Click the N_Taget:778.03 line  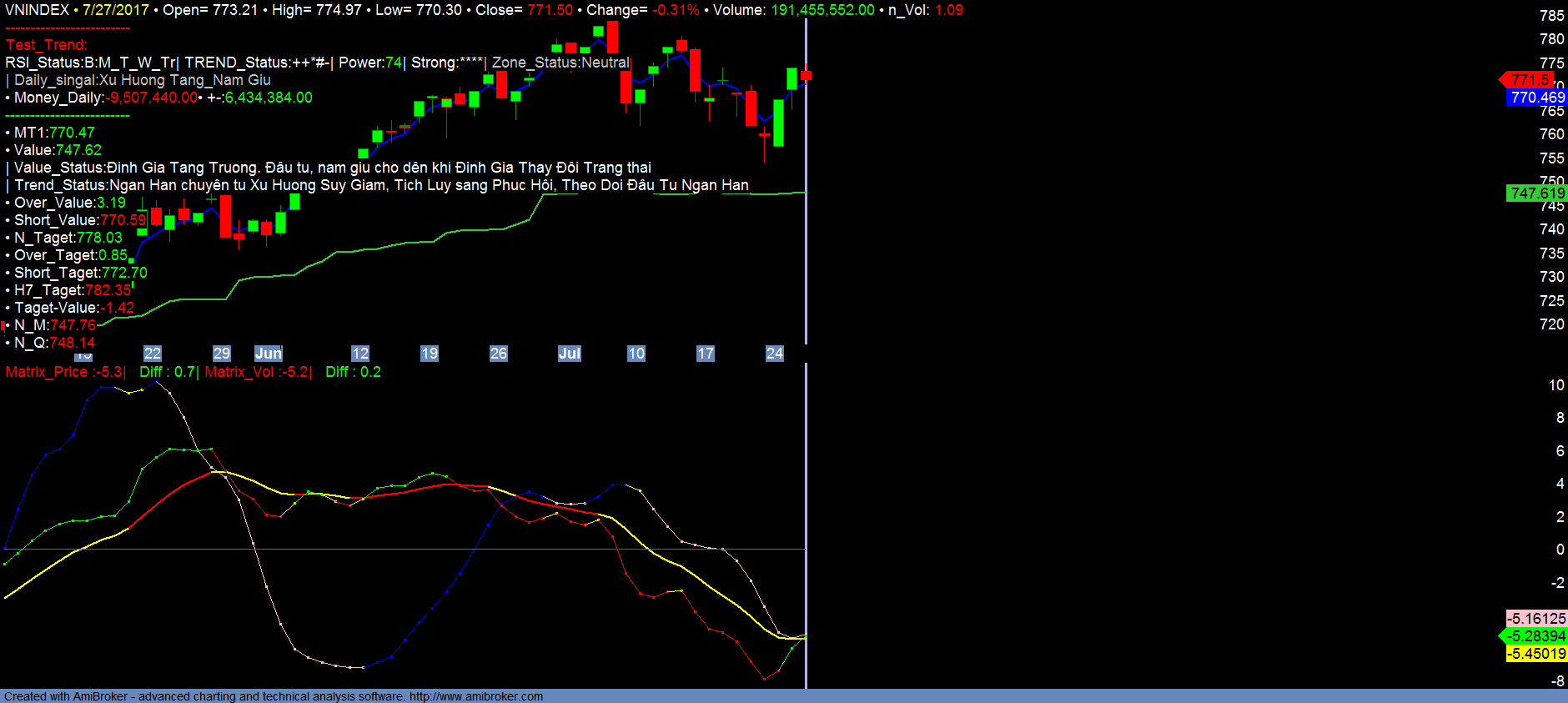68,238
